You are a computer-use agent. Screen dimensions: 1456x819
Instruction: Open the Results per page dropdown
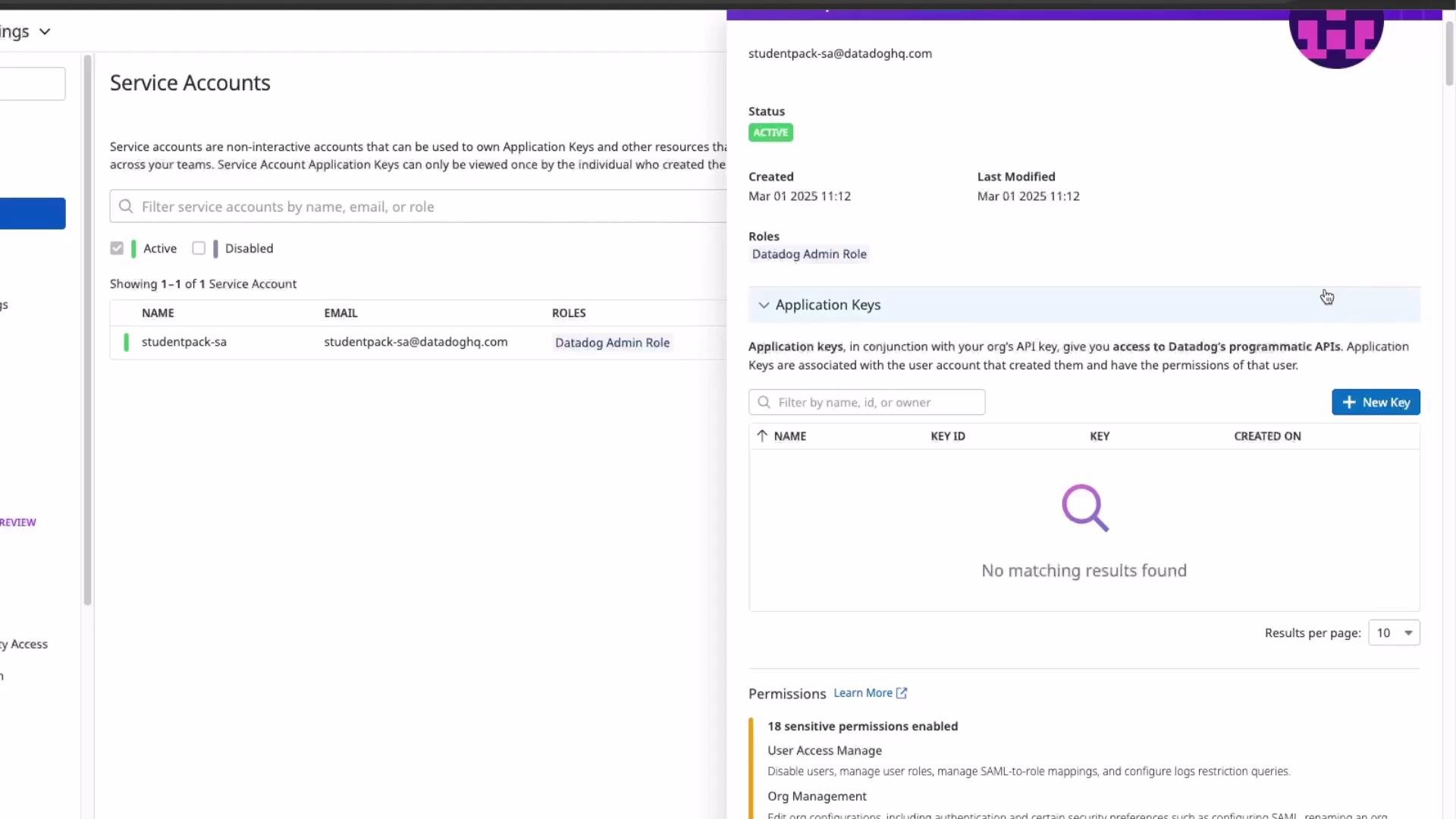click(x=1394, y=632)
